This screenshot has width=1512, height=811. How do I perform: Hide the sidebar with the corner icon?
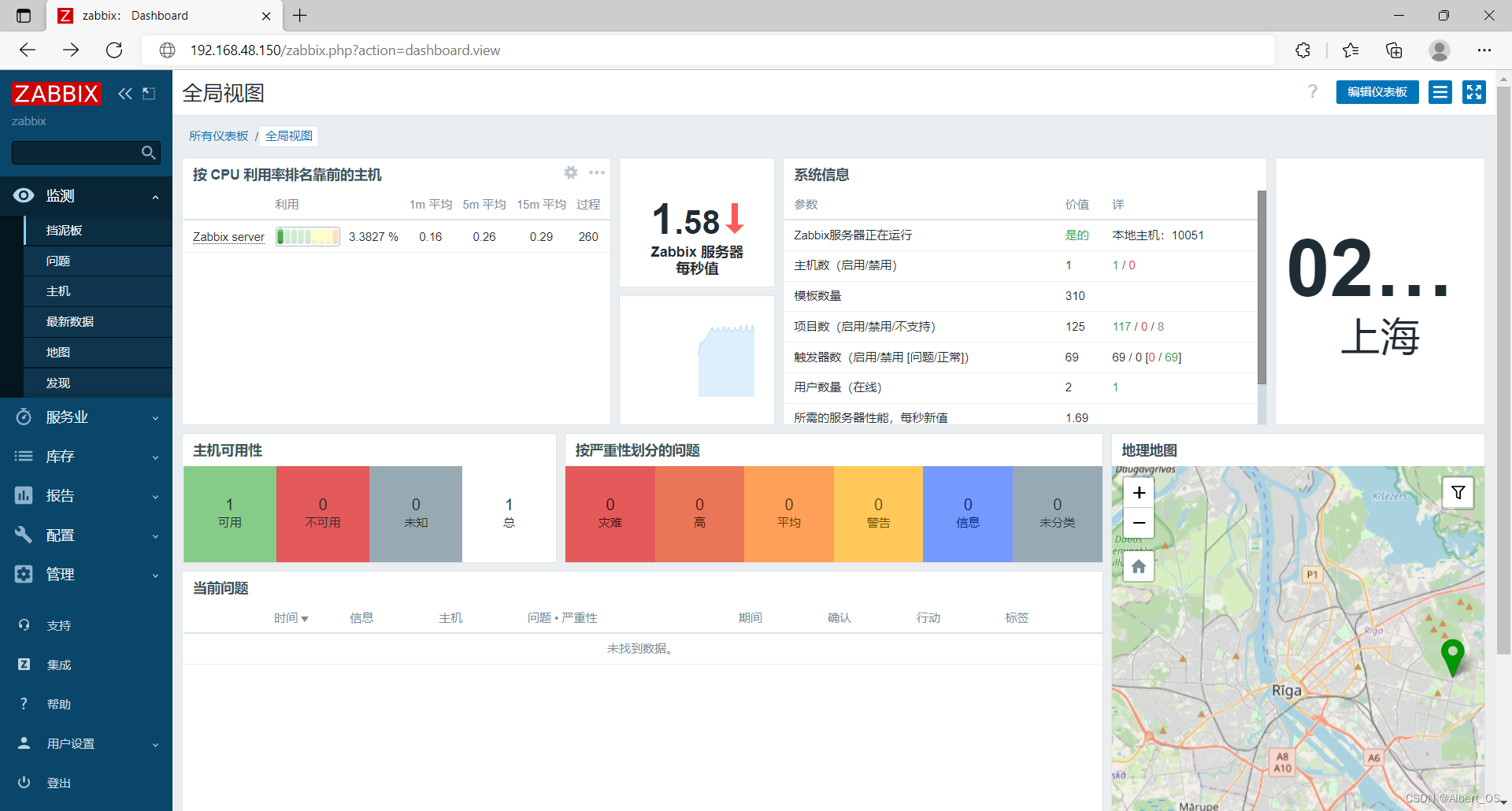click(x=149, y=94)
